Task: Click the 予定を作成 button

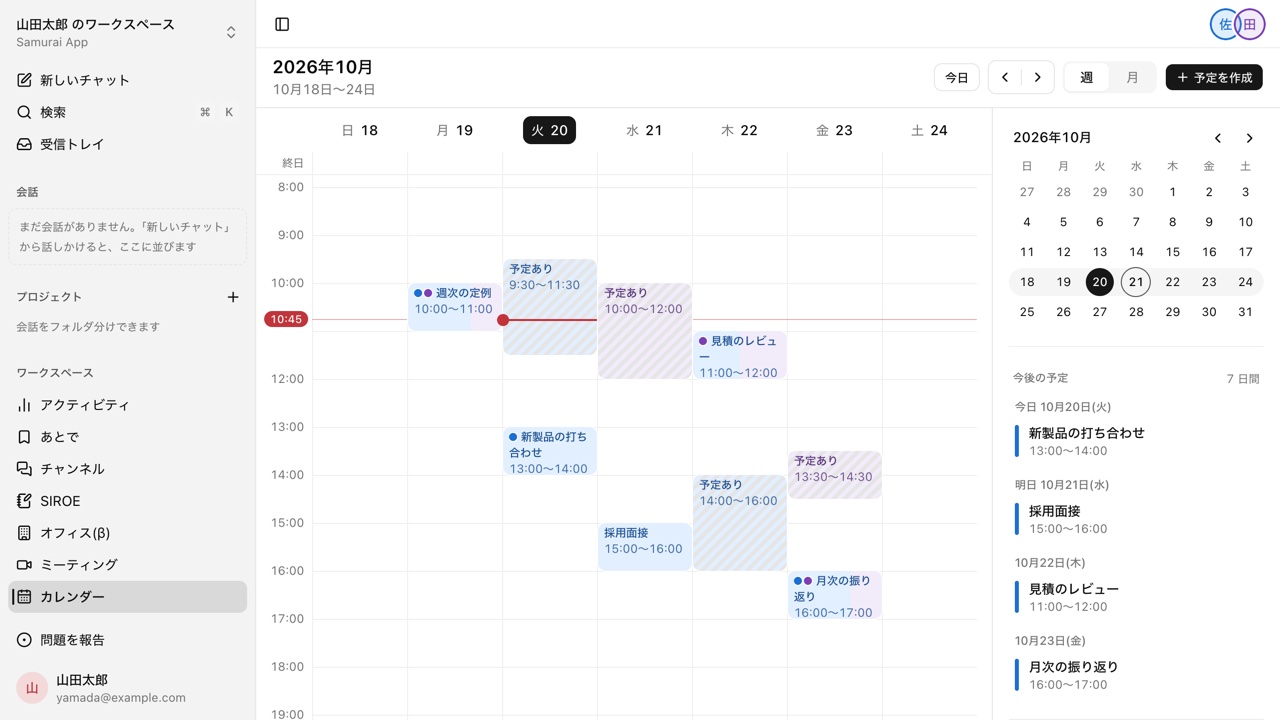Action: pos(1214,78)
